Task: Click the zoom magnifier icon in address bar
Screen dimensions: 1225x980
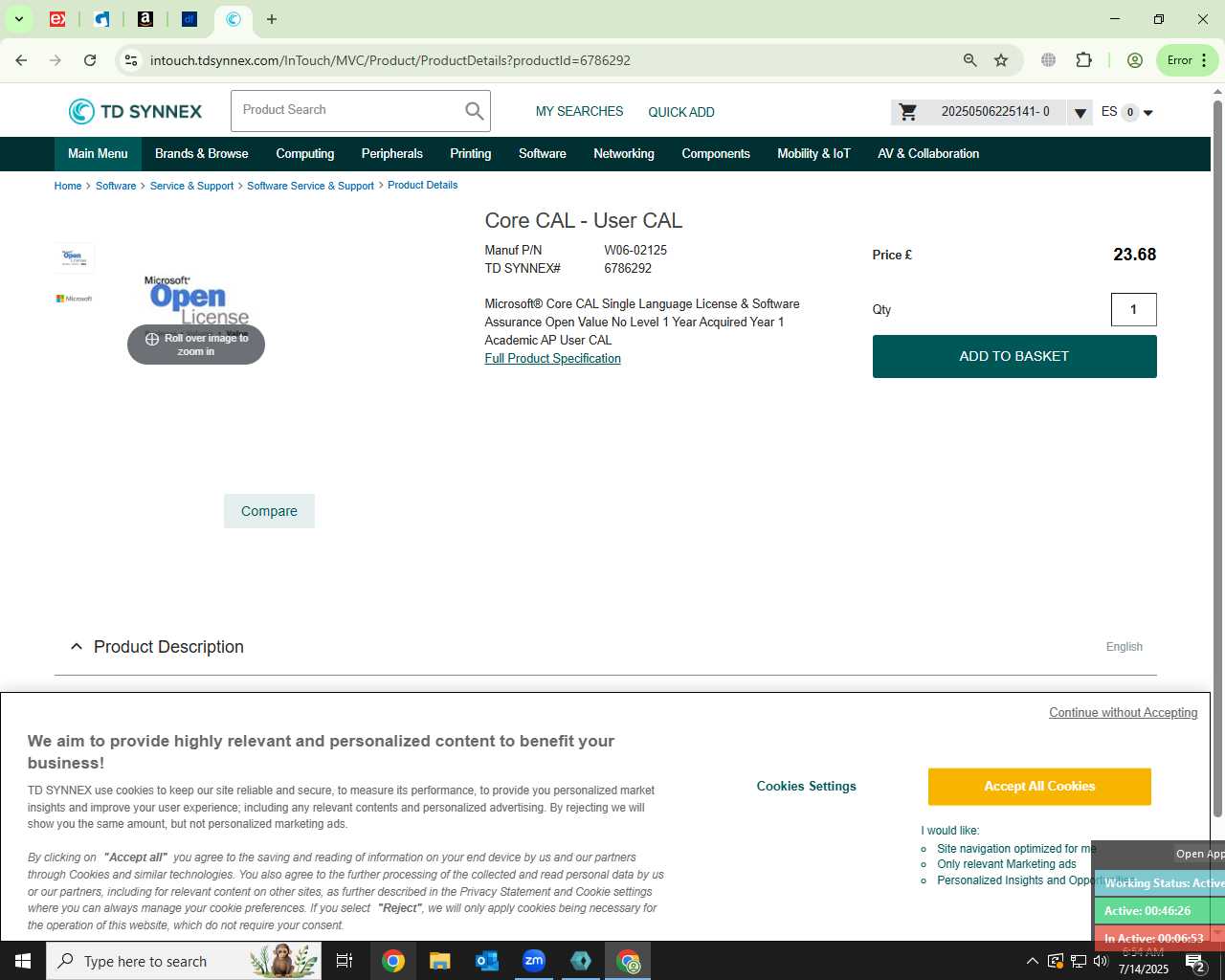Action: 970,60
